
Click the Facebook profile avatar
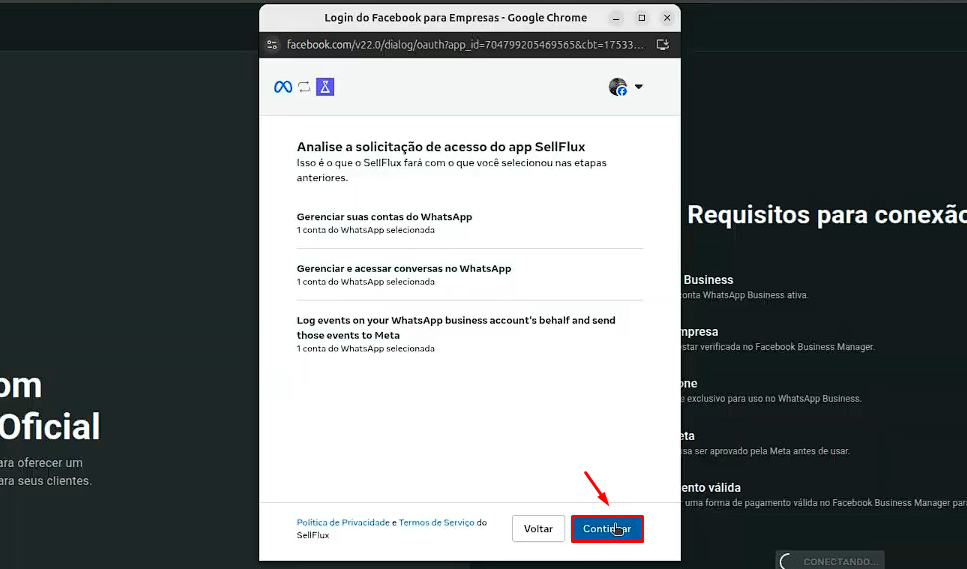tap(618, 87)
